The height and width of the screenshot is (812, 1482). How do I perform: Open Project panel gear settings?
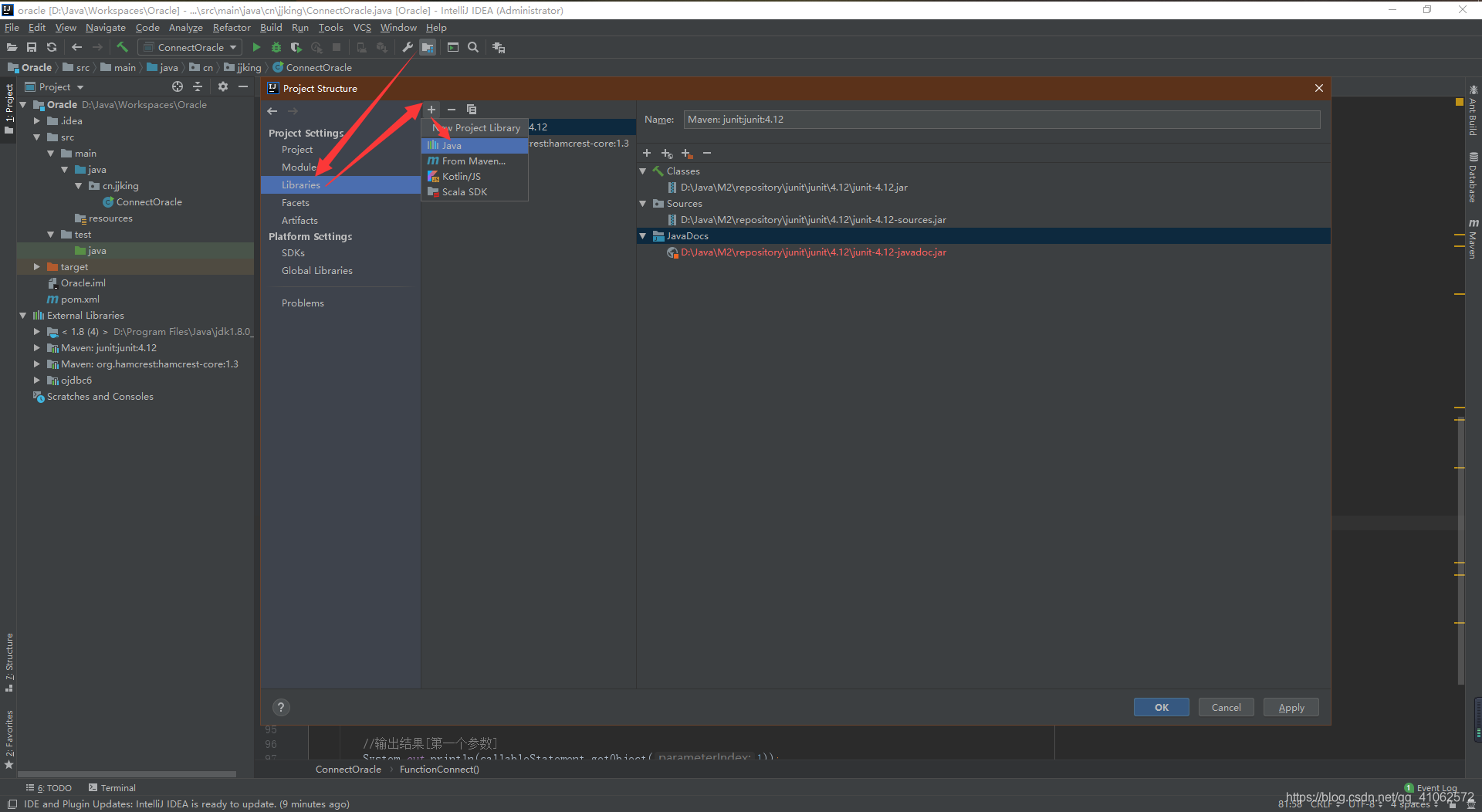pos(223,86)
